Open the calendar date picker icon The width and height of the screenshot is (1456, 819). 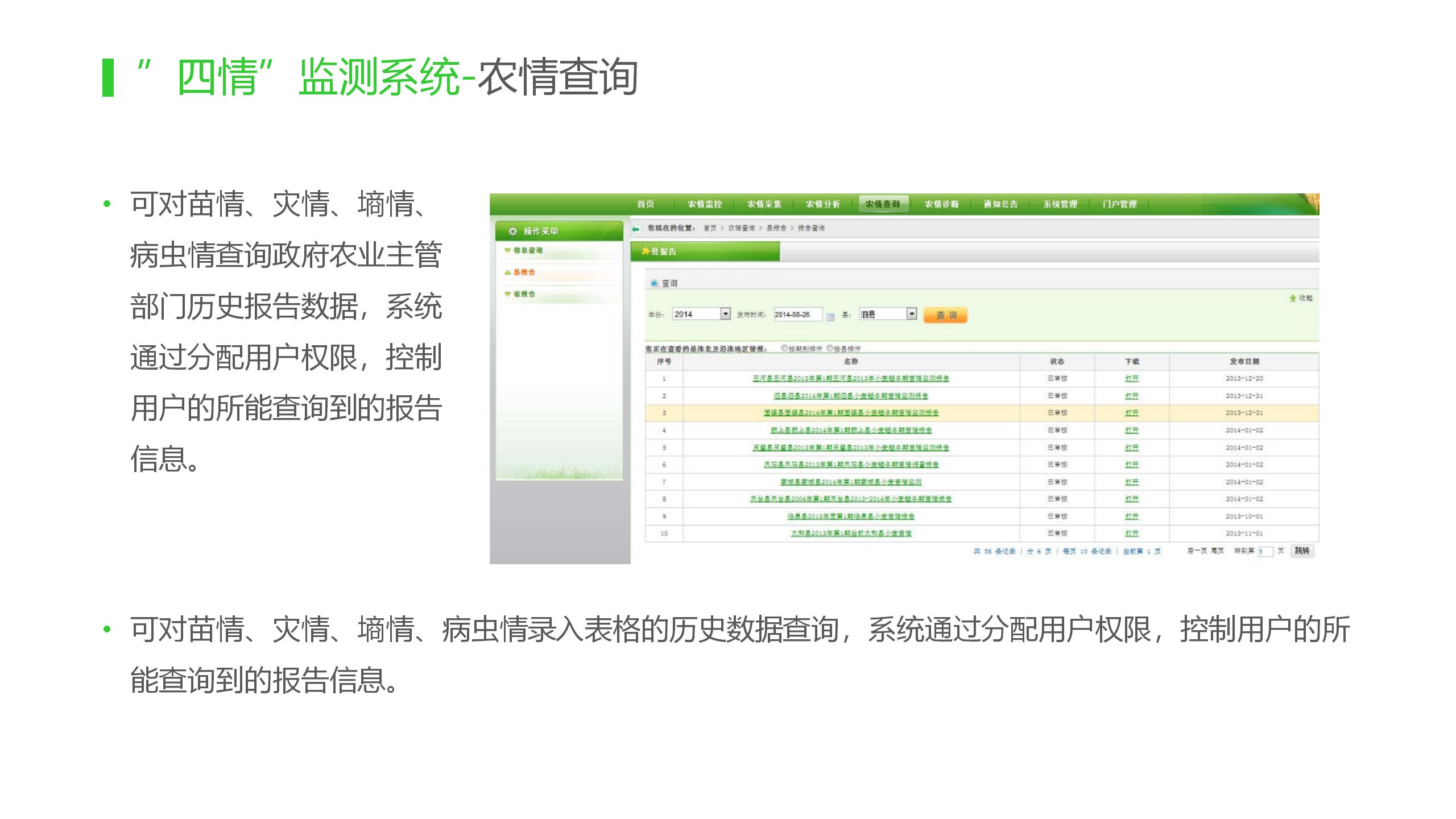pyautogui.click(x=830, y=316)
